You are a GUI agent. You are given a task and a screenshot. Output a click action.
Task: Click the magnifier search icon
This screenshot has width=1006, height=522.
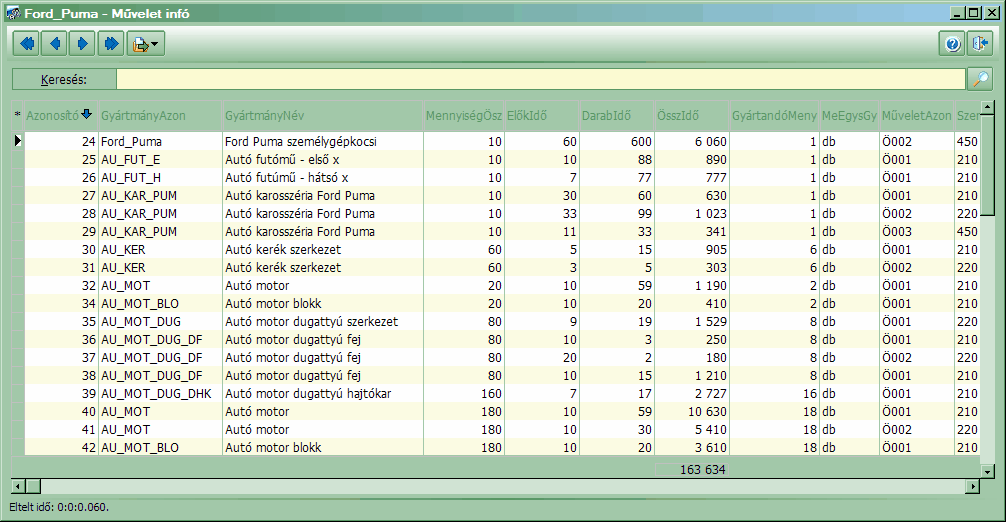[x=981, y=80]
